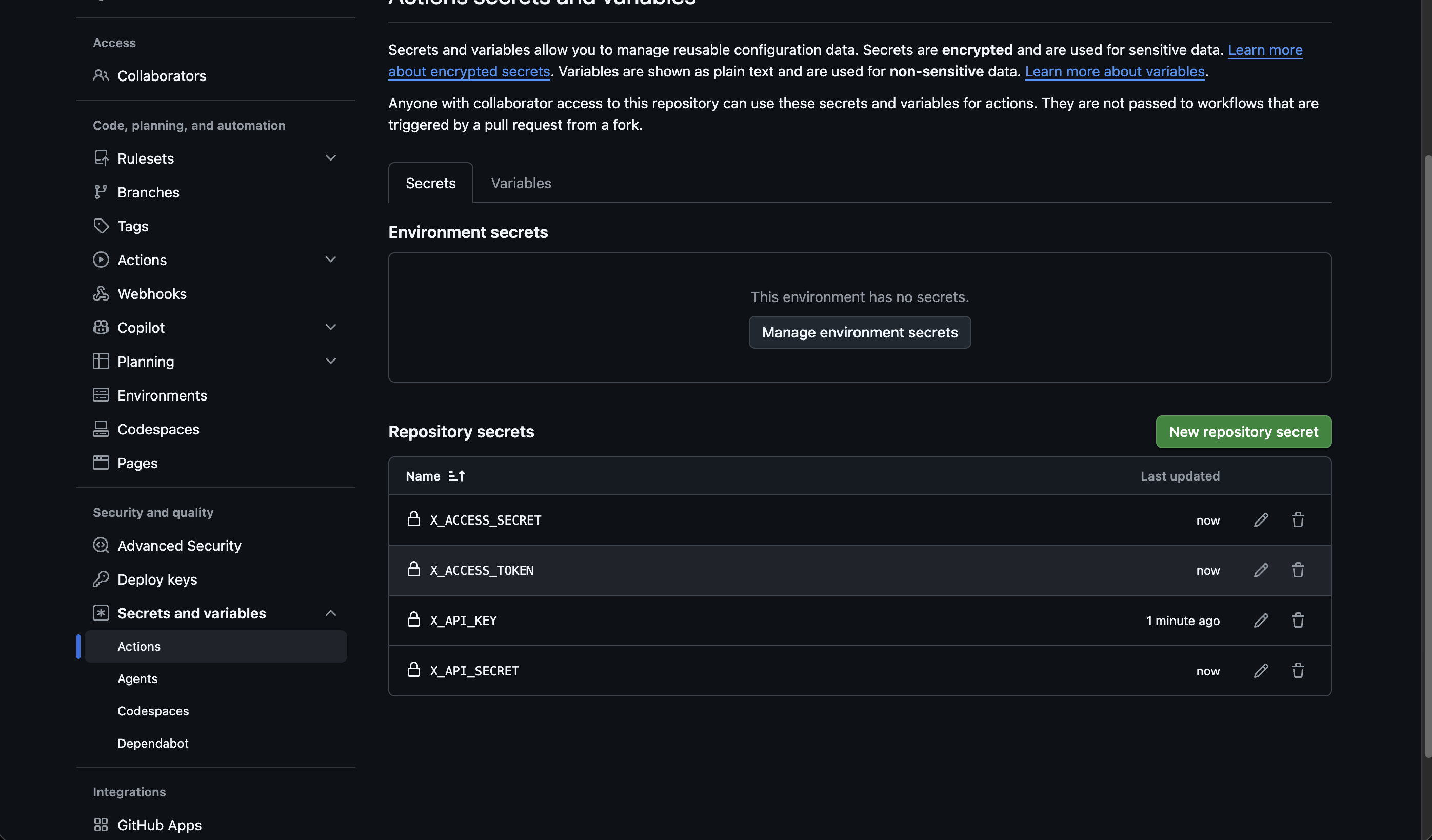Expand the Planning chevron

[x=330, y=362]
